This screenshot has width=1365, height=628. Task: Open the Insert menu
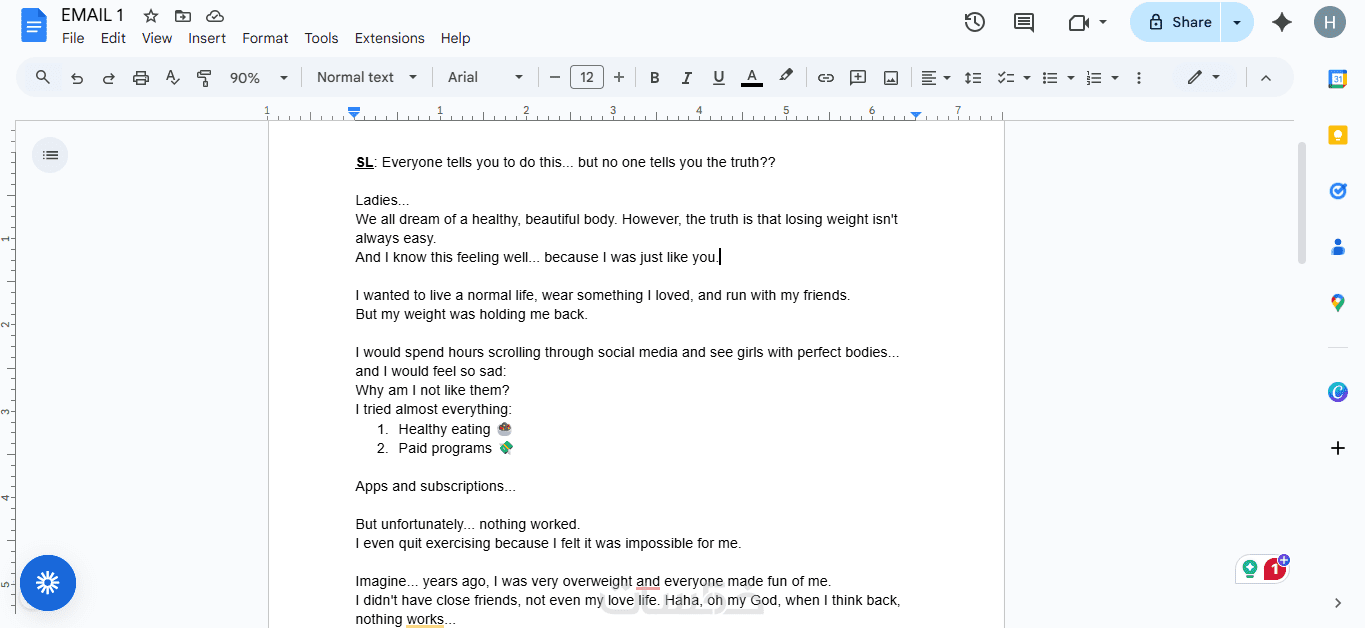(x=207, y=38)
